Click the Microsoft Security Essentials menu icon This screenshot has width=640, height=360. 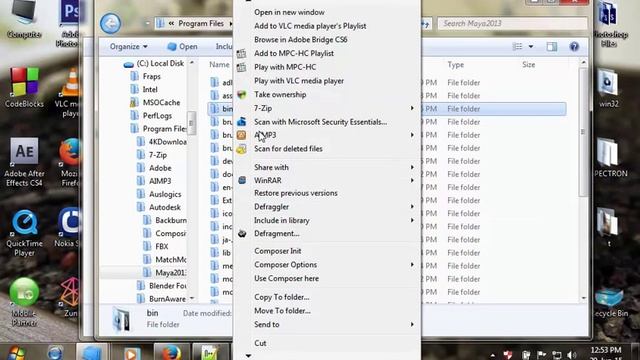click(242, 122)
